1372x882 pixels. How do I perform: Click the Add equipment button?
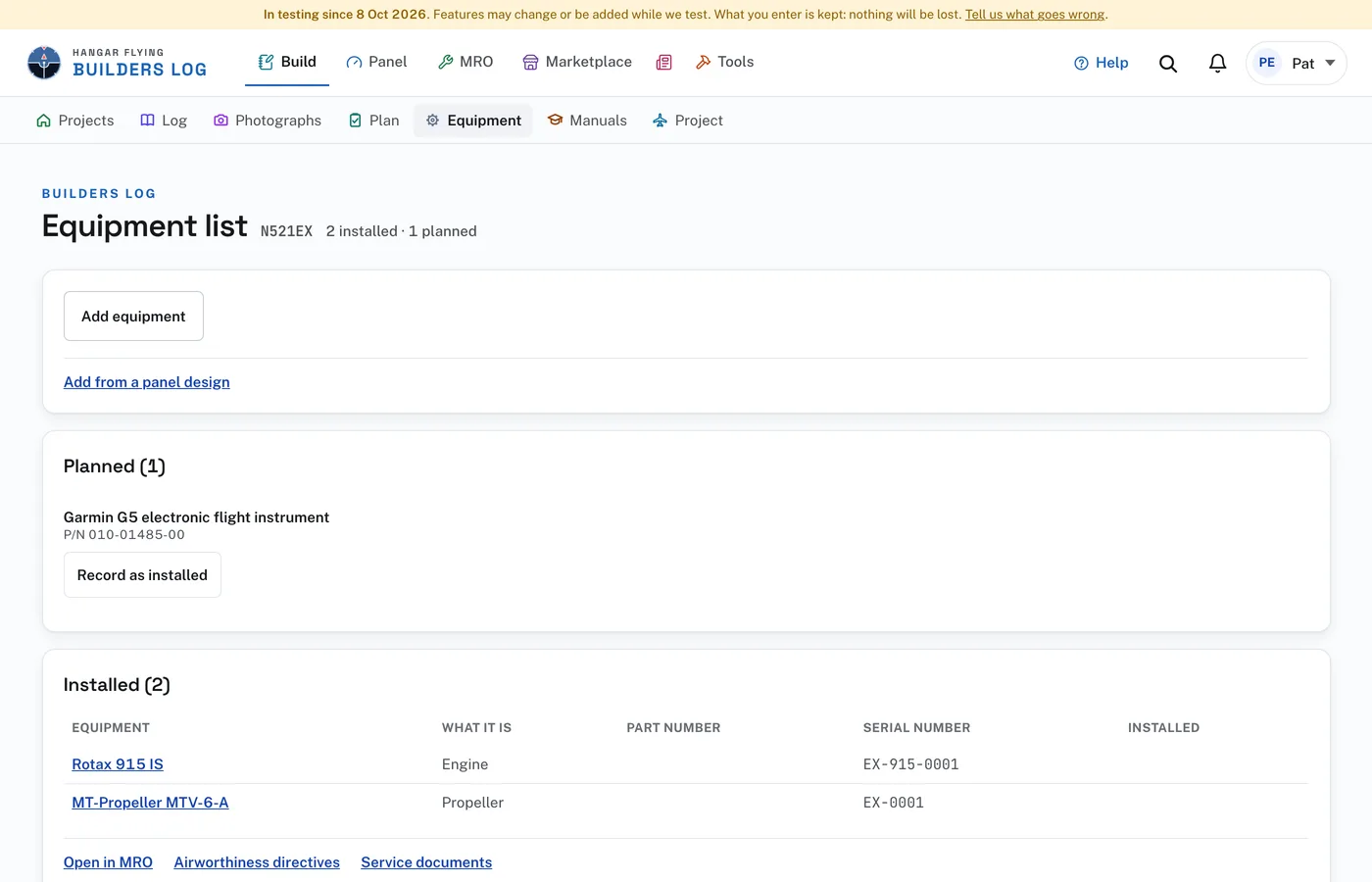(133, 316)
